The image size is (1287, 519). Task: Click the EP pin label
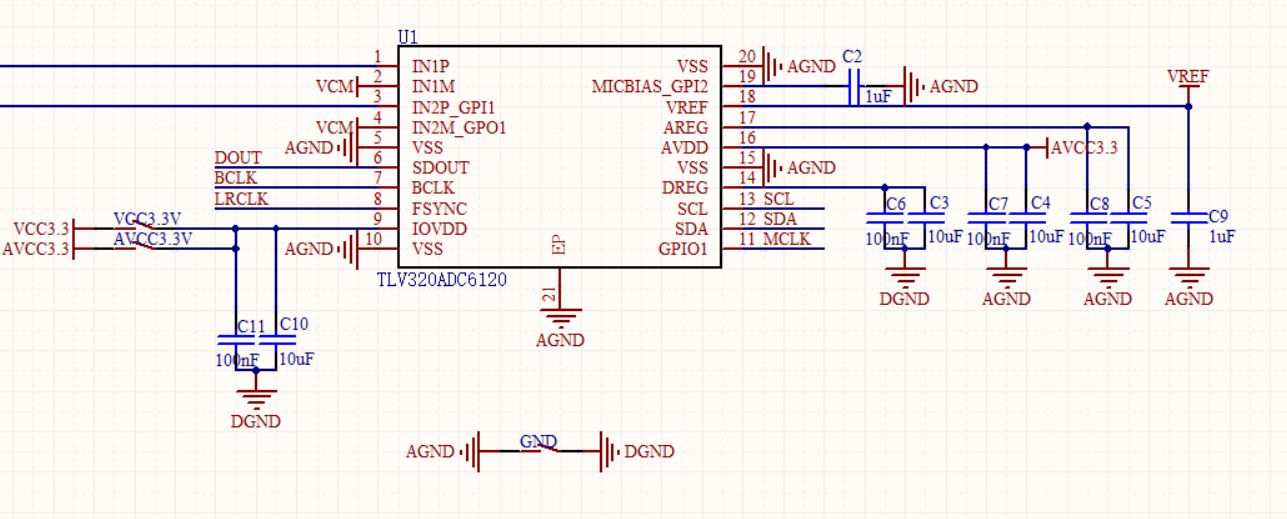coord(558,245)
